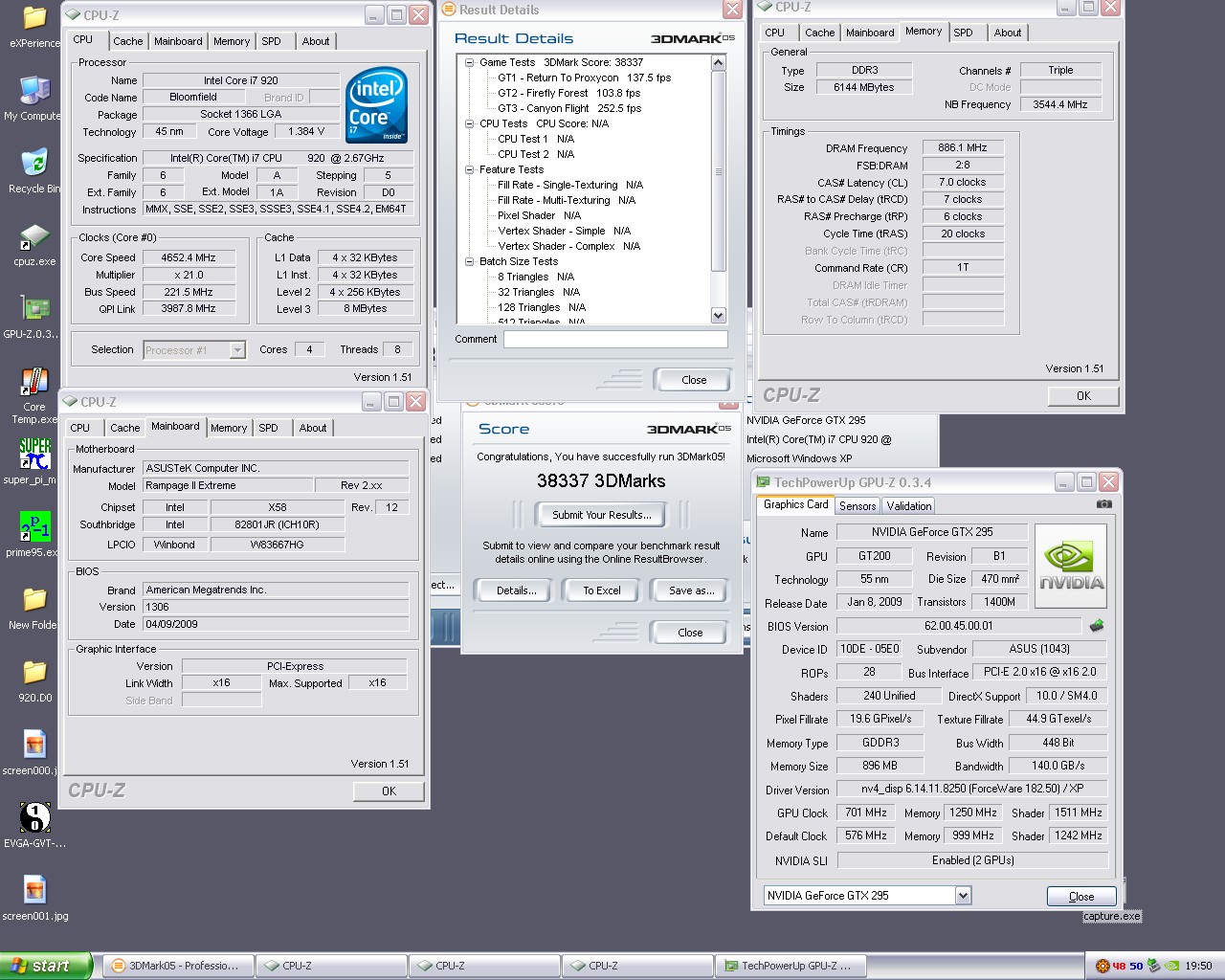Click the Details... button in Score window
The width and height of the screenshot is (1225, 980).
coord(516,590)
